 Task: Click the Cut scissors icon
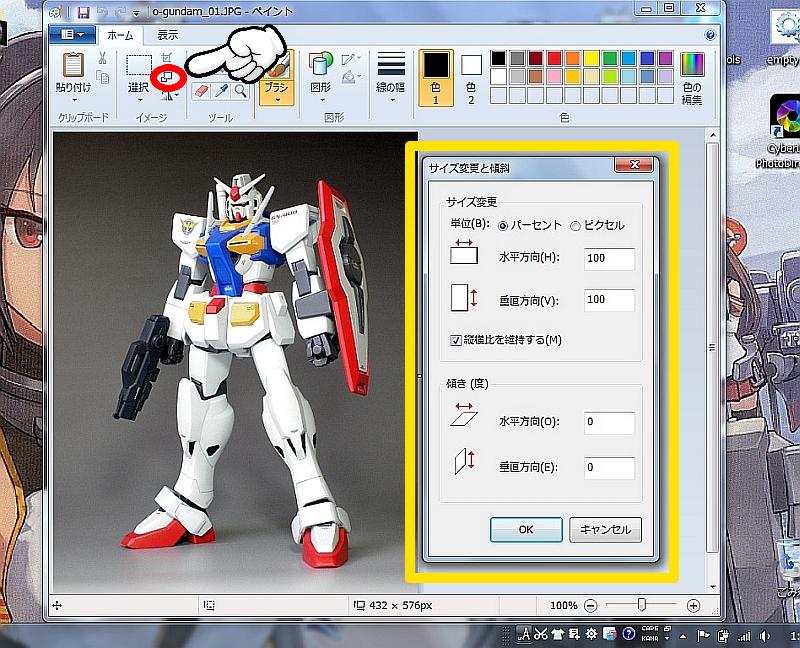[x=102, y=58]
